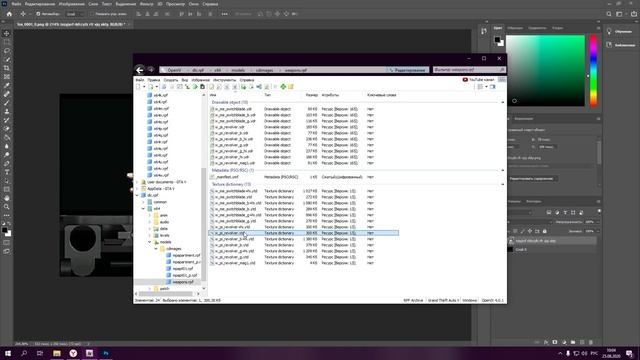The height and width of the screenshot is (360, 640).
Task: Select the Move tool in Photoshop toolbar
Action: tap(7, 33)
